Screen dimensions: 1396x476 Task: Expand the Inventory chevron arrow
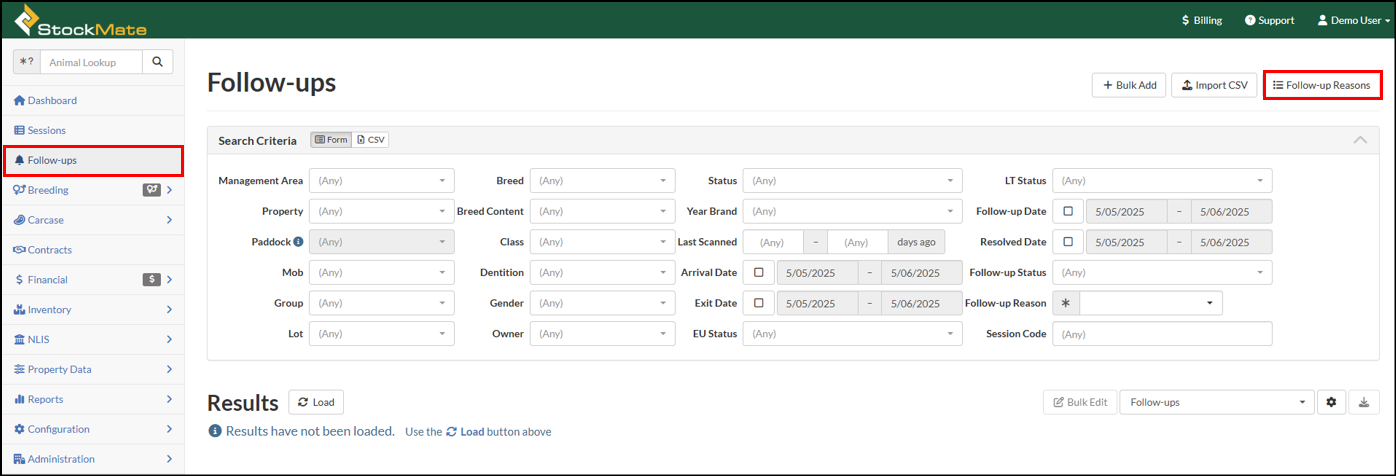point(170,310)
